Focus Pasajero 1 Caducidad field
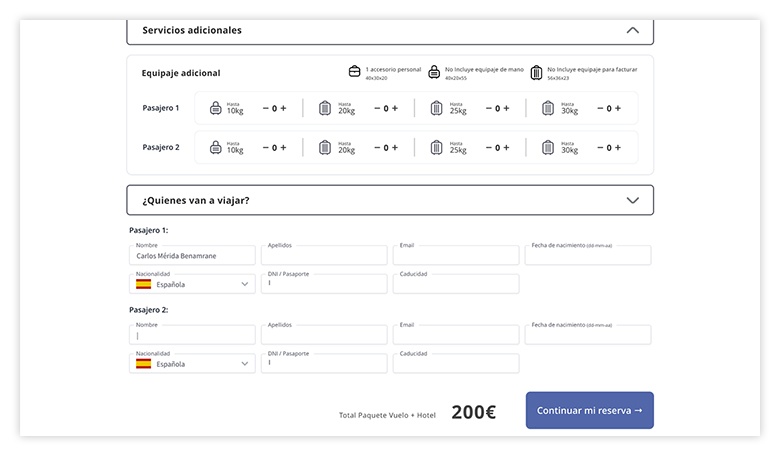This screenshot has width=780, height=456. click(456, 284)
